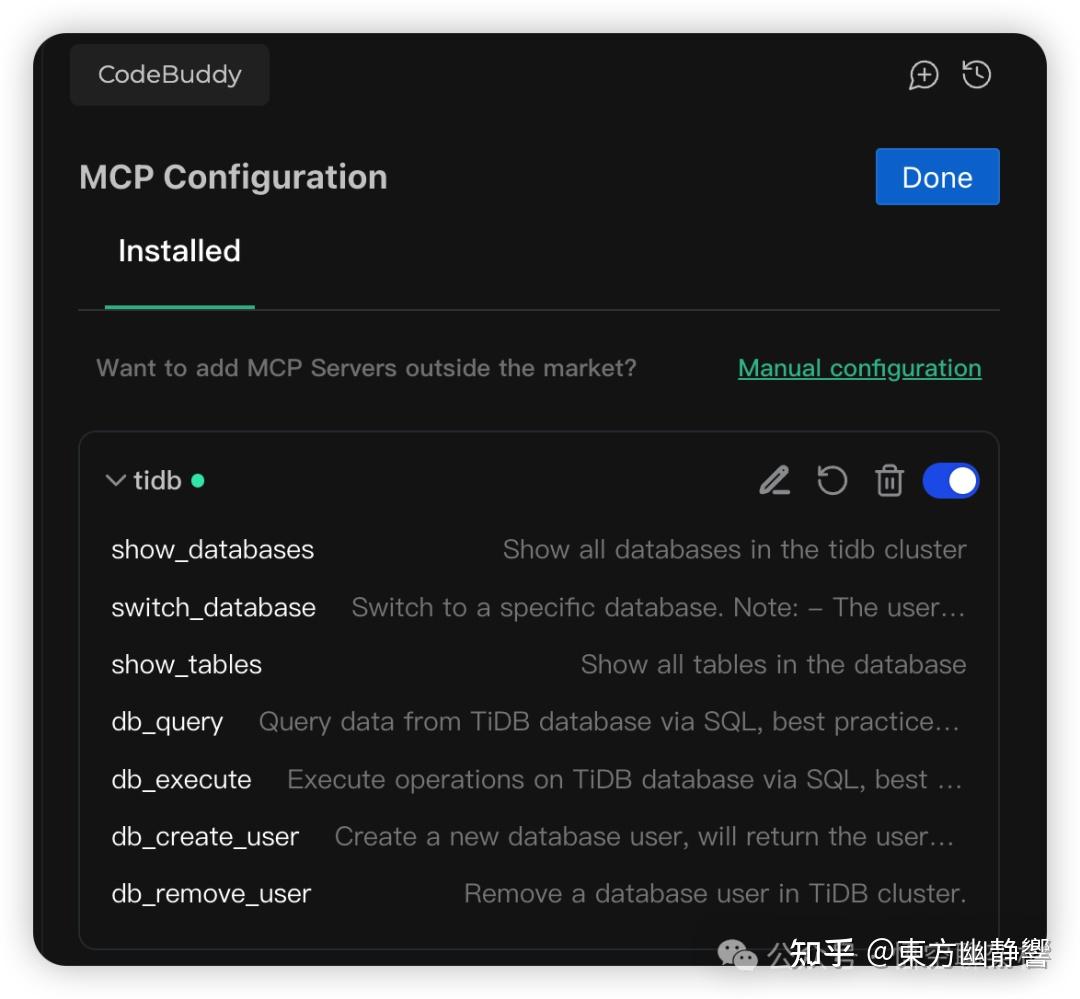1080x999 pixels.
Task: Click the tidb server name
Action: [157, 480]
